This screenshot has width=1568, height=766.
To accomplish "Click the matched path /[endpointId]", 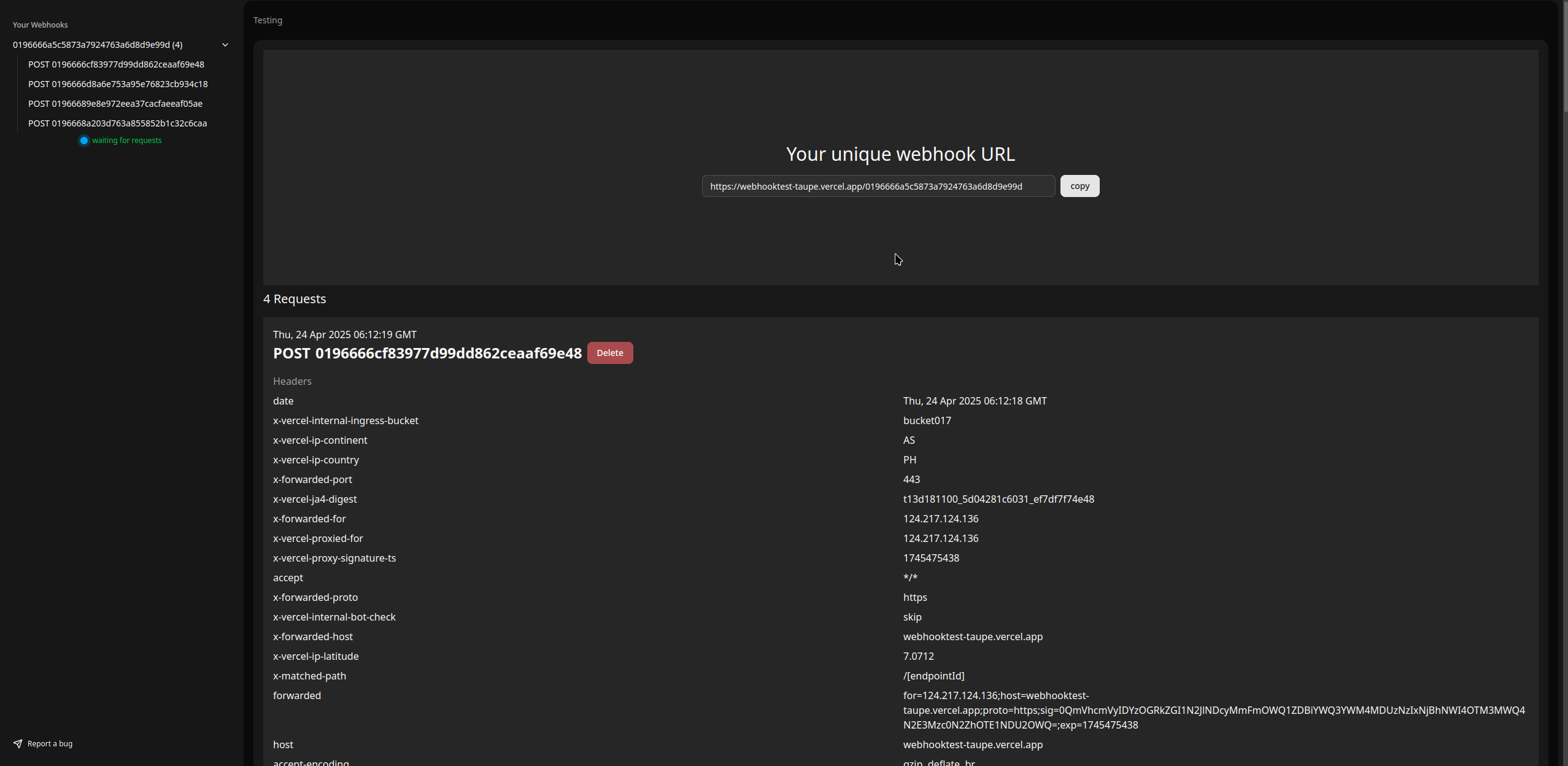I will tap(933, 676).
